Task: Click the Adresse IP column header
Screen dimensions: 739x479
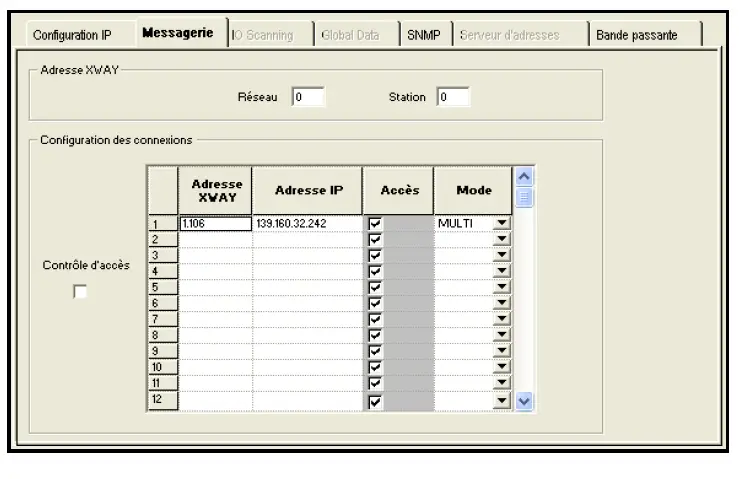Action: 307,190
